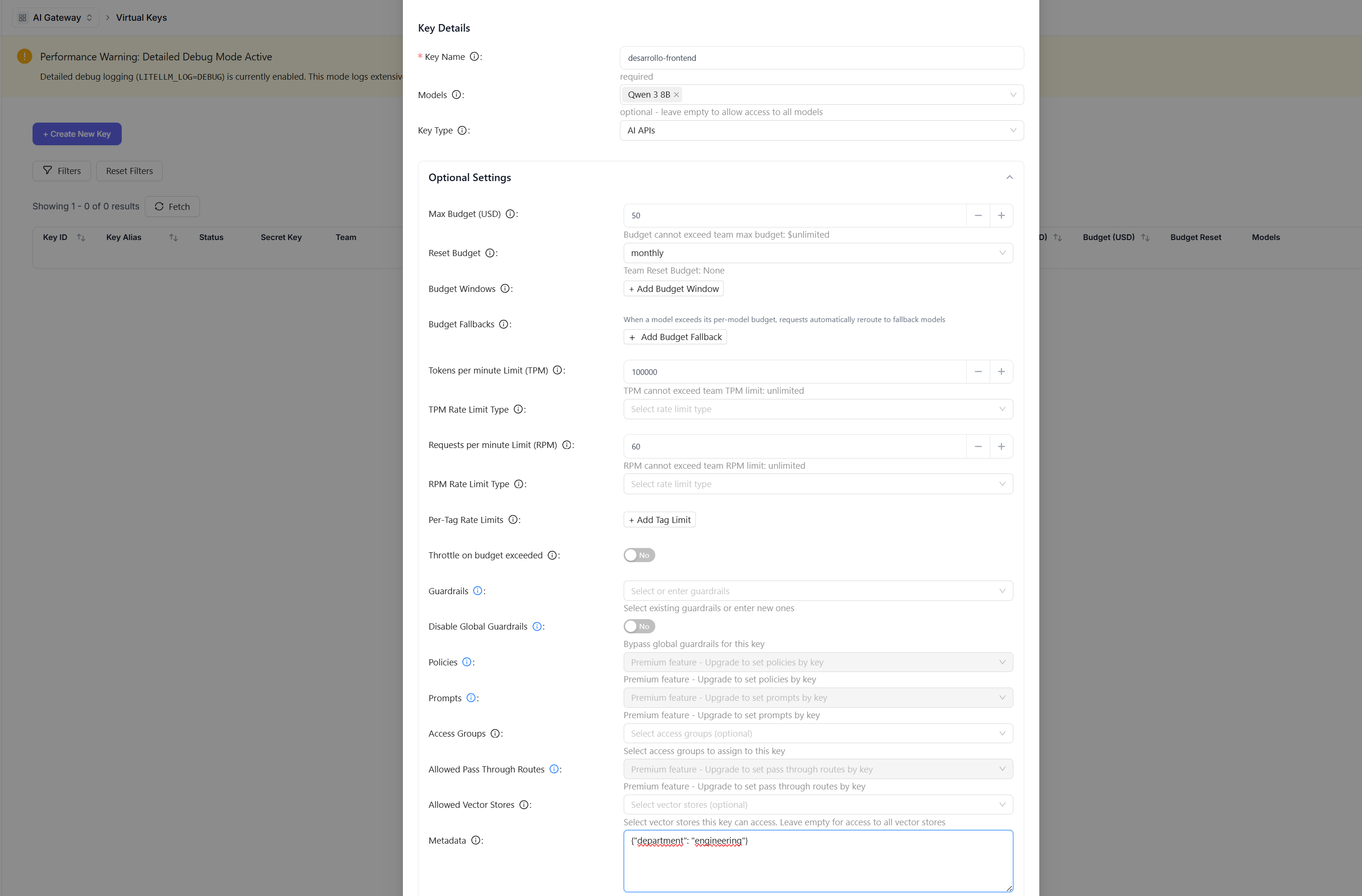
Task: Open the Access Groups dropdown
Action: click(x=818, y=733)
